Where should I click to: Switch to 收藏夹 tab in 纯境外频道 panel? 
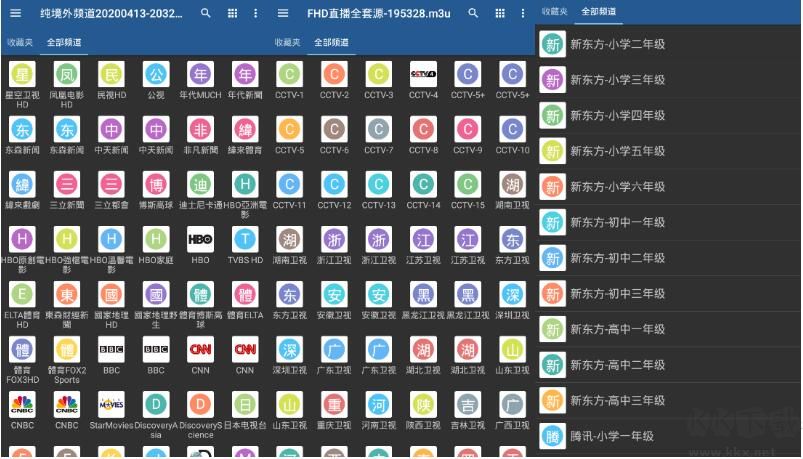20,43
